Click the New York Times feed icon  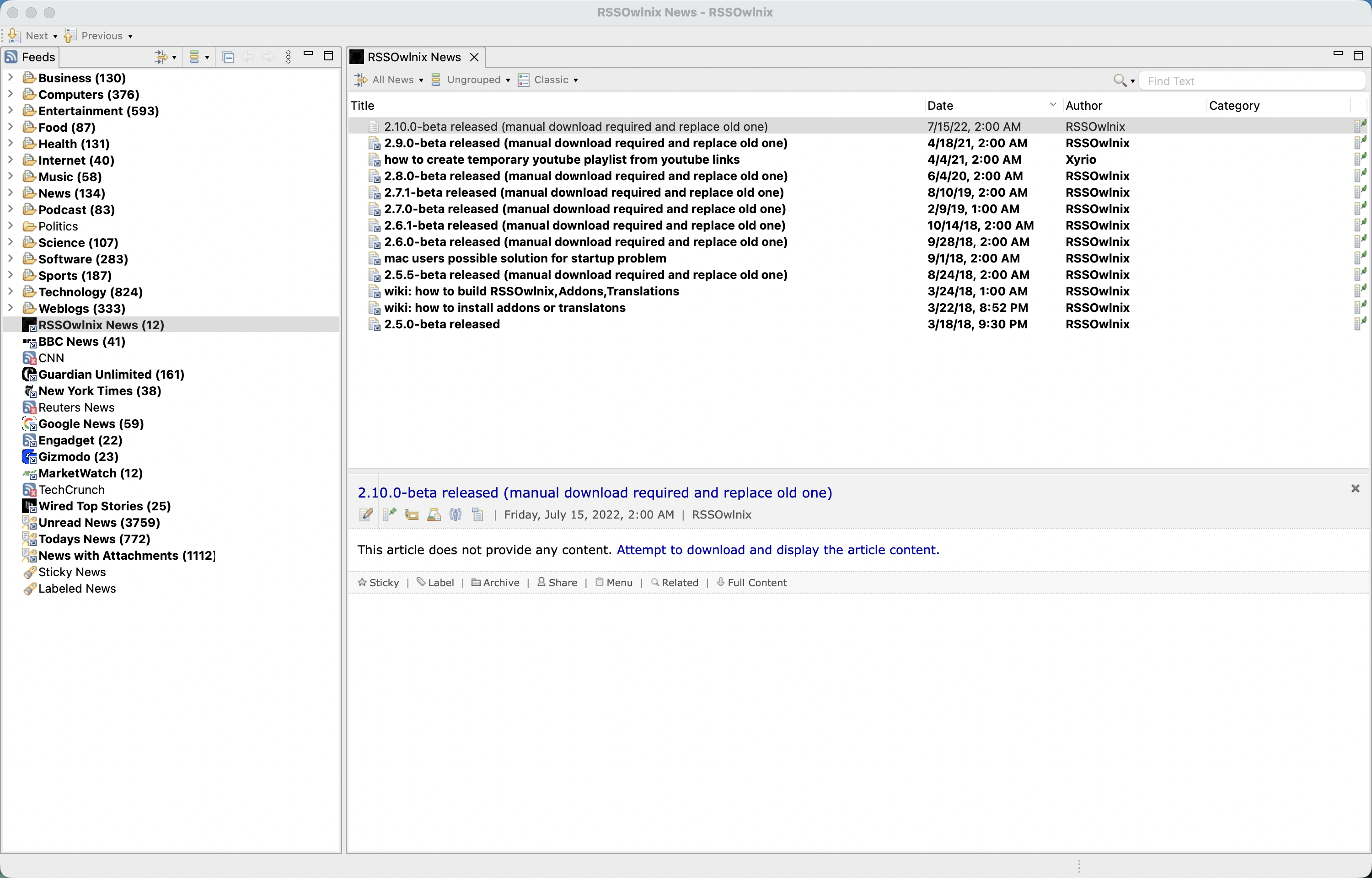29,391
